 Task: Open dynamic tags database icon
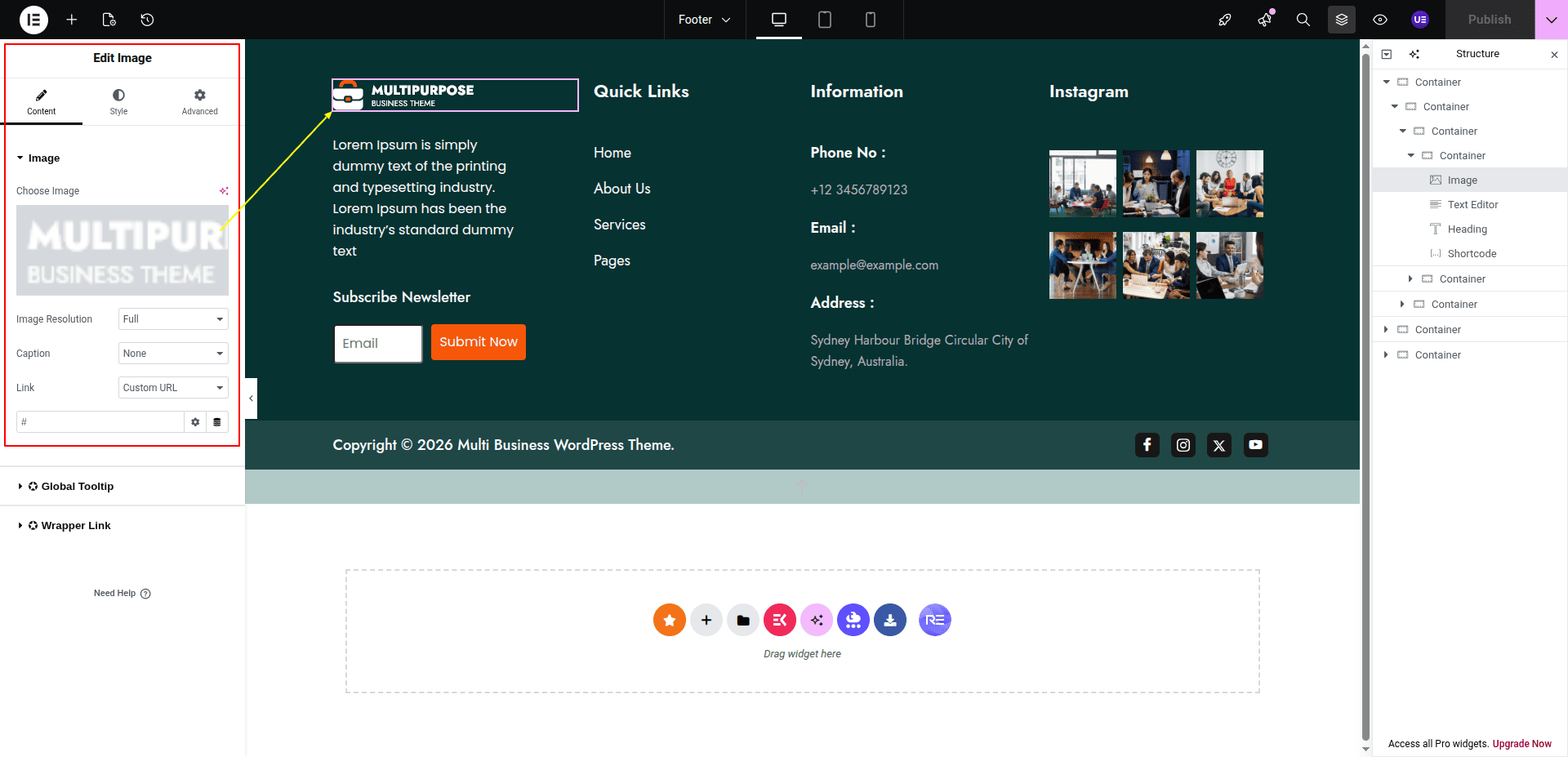point(217,422)
